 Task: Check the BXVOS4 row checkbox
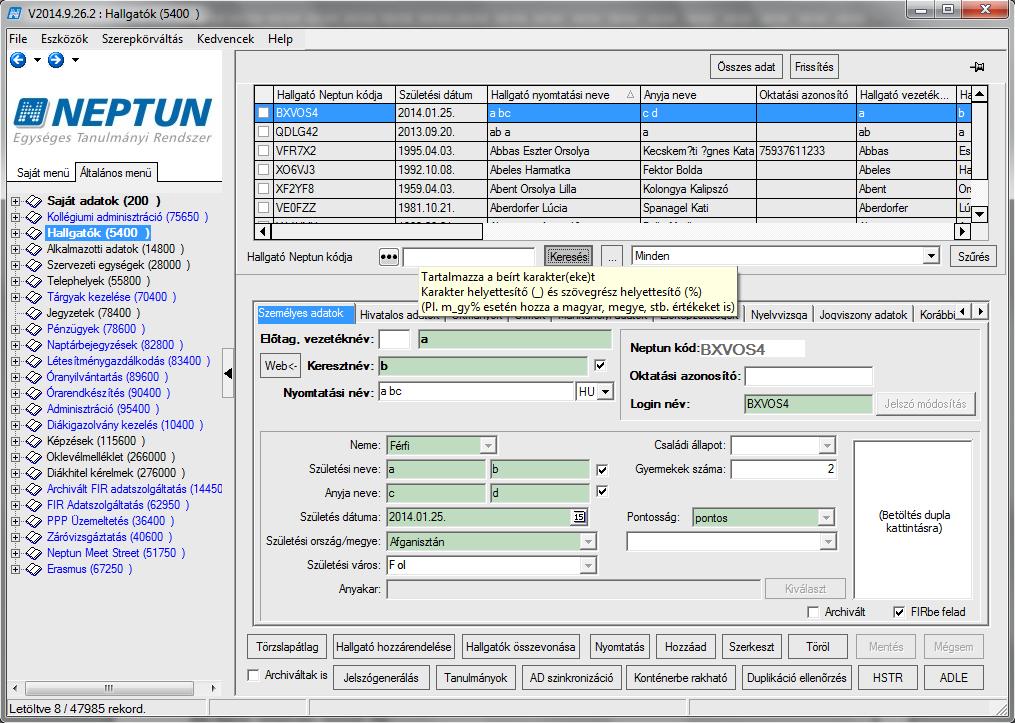(x=263, y=113)
